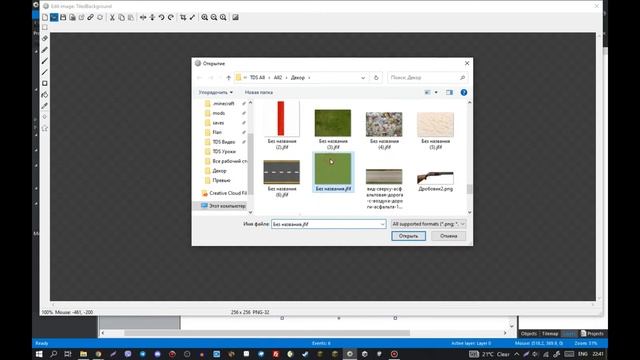Click the Zoom in magnifier icon
The image size is (640, 360).
pos(204,18)
